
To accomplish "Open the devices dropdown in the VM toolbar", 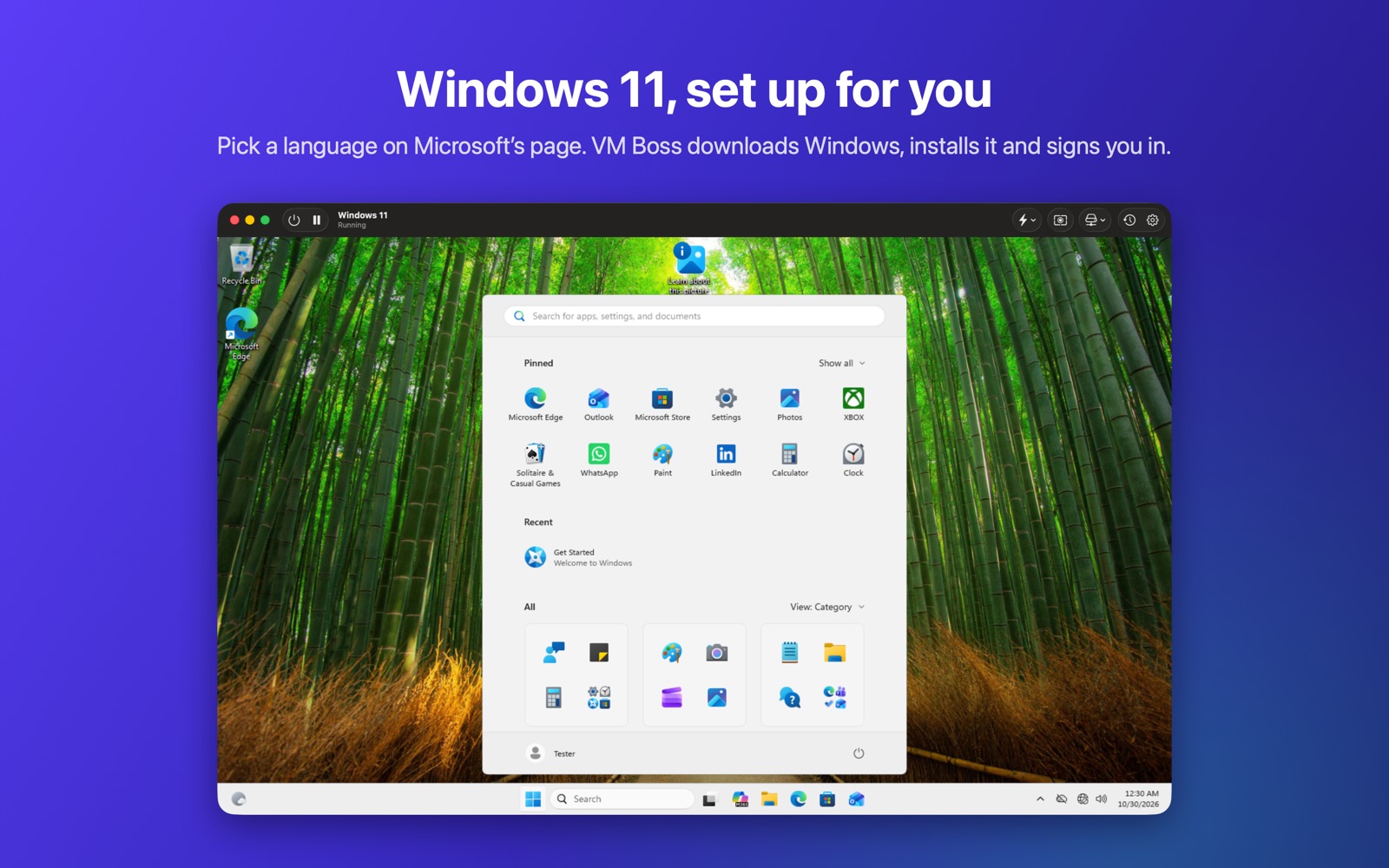I will tap(1095, 220).
